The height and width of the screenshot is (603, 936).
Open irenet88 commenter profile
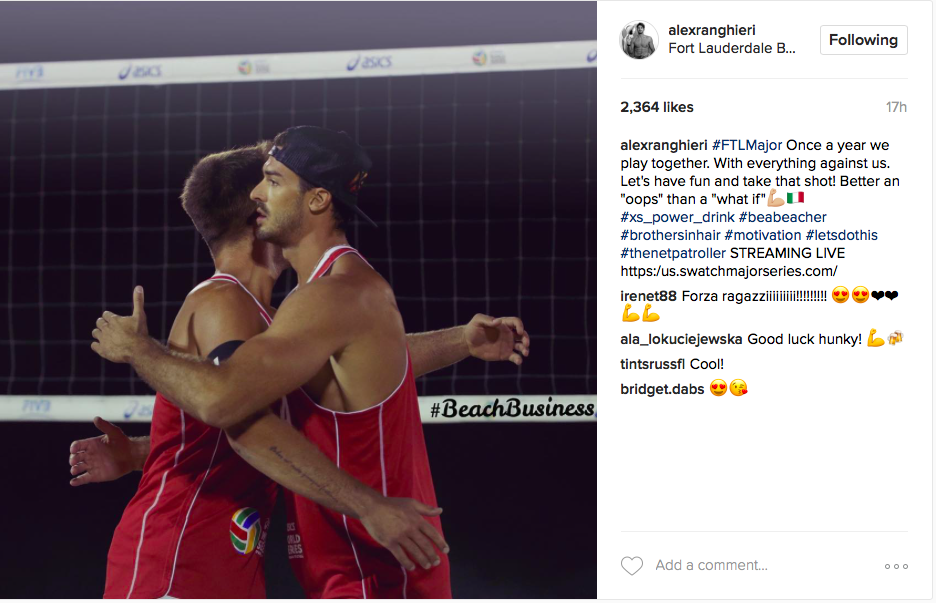coord(648,296)
